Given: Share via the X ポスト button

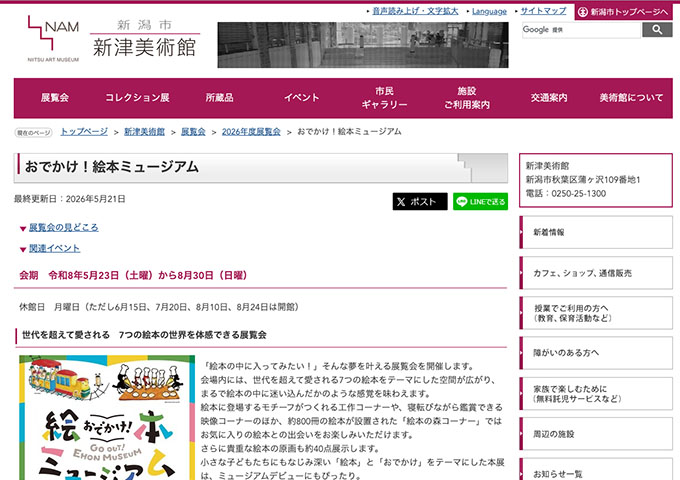Looking at the screenshot, I should [x=420, y=202].
